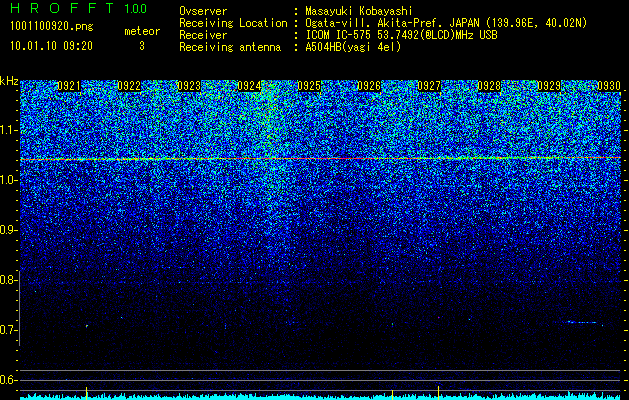629x400 pixels.
Task: Click the 0926 time marker
Action: pyautogui.click(x=369, y=86)
